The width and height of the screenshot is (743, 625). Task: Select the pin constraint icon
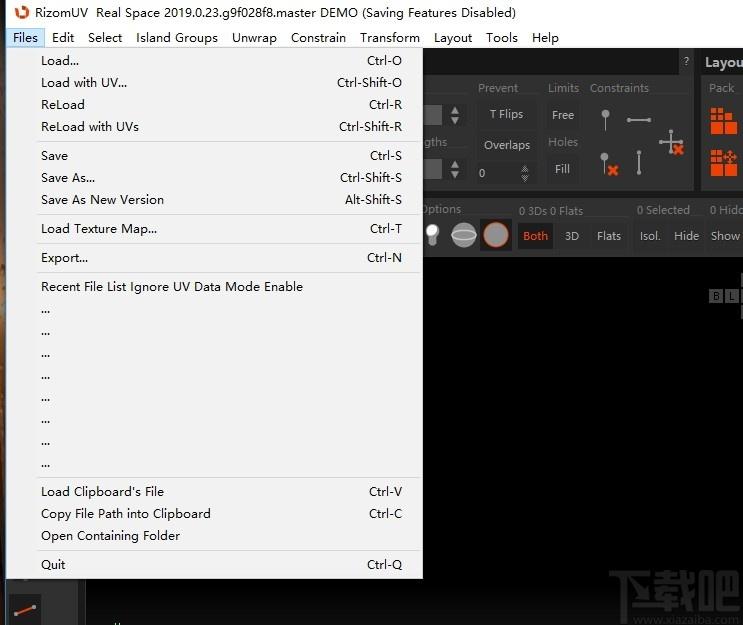[x=605, y=119]
